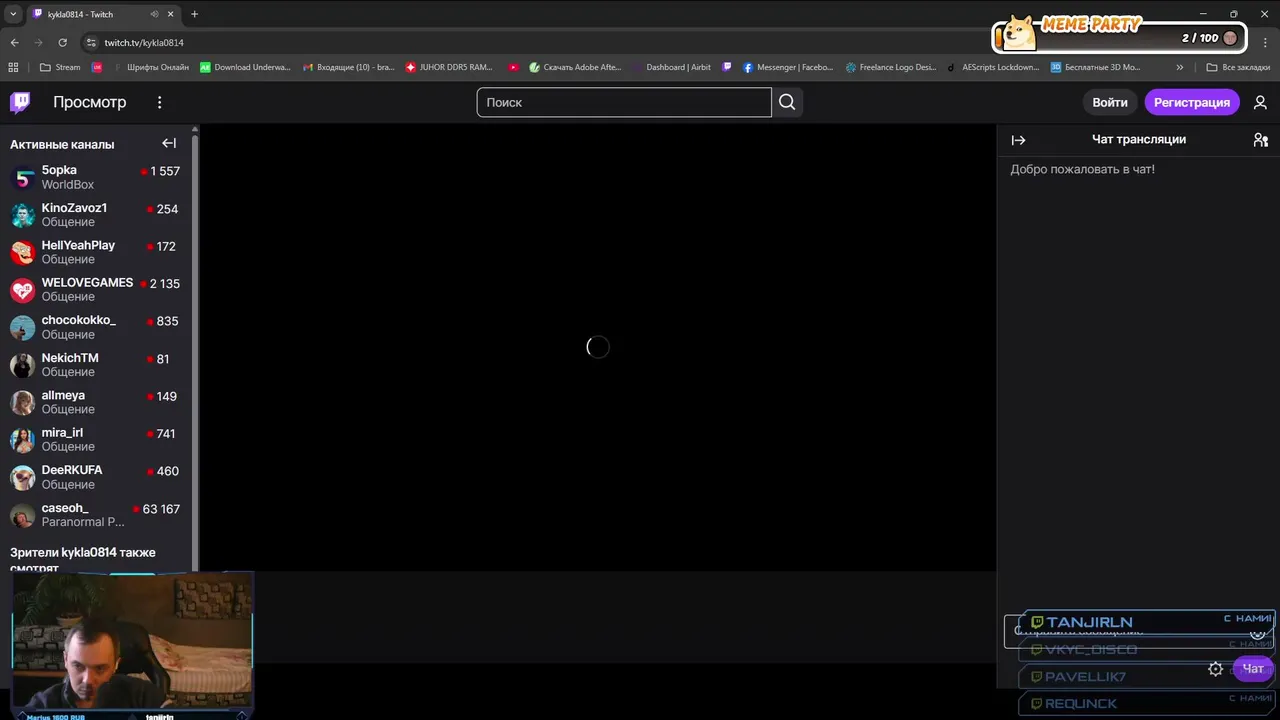
Task: Open Входящие (10) Gmail bookmark
Action: point(349,67)
